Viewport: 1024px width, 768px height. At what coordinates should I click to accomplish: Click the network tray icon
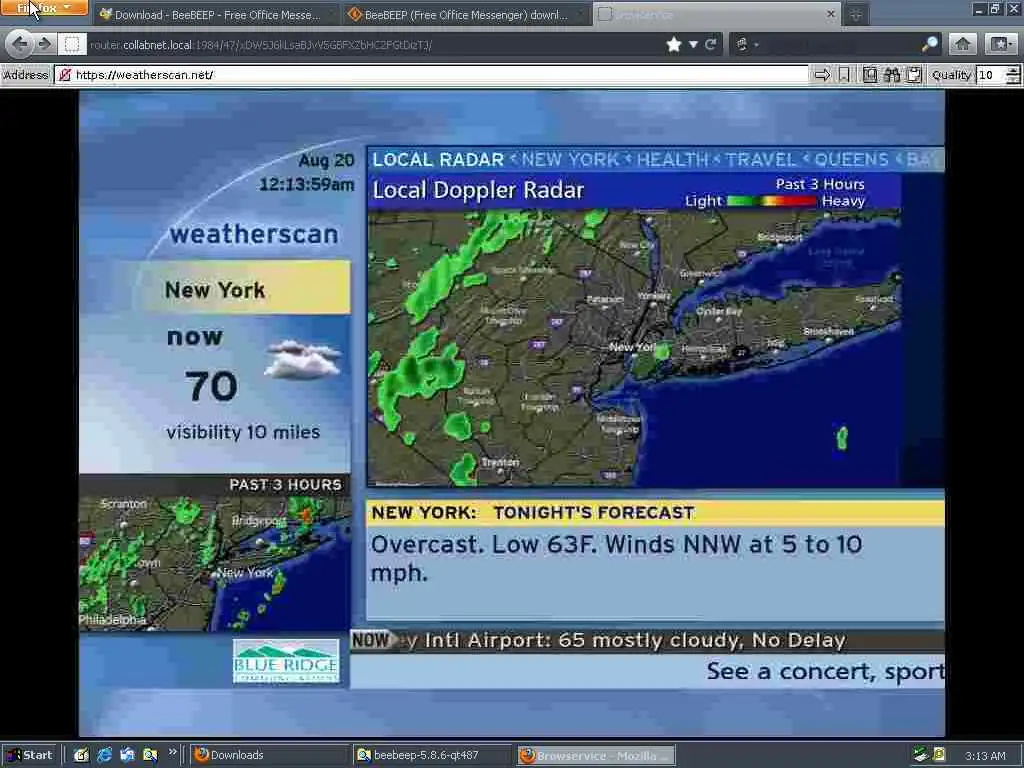coord(920,755)
